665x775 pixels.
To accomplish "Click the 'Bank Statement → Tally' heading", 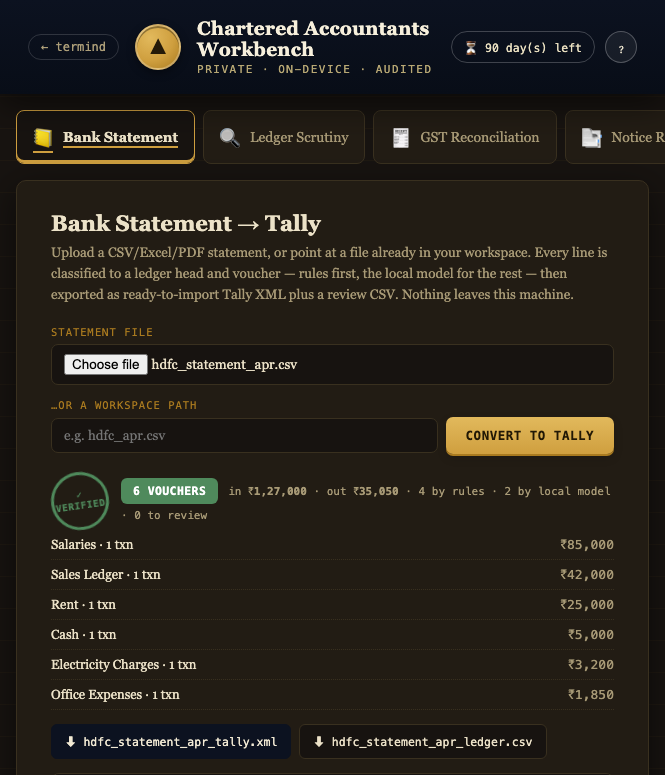I will (186, 223).
